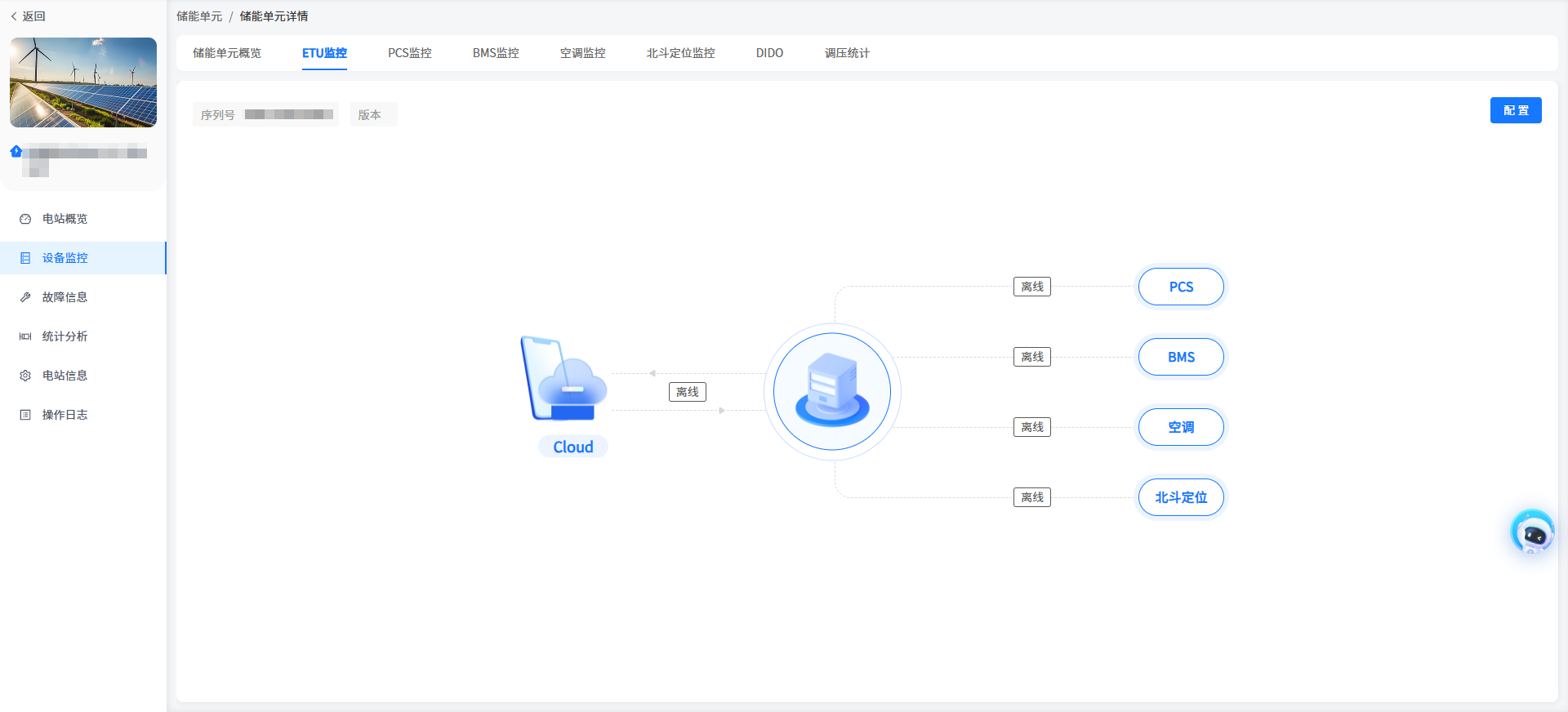Open the 空调监控 tab
1568x712 pixels.
point(582,53)
